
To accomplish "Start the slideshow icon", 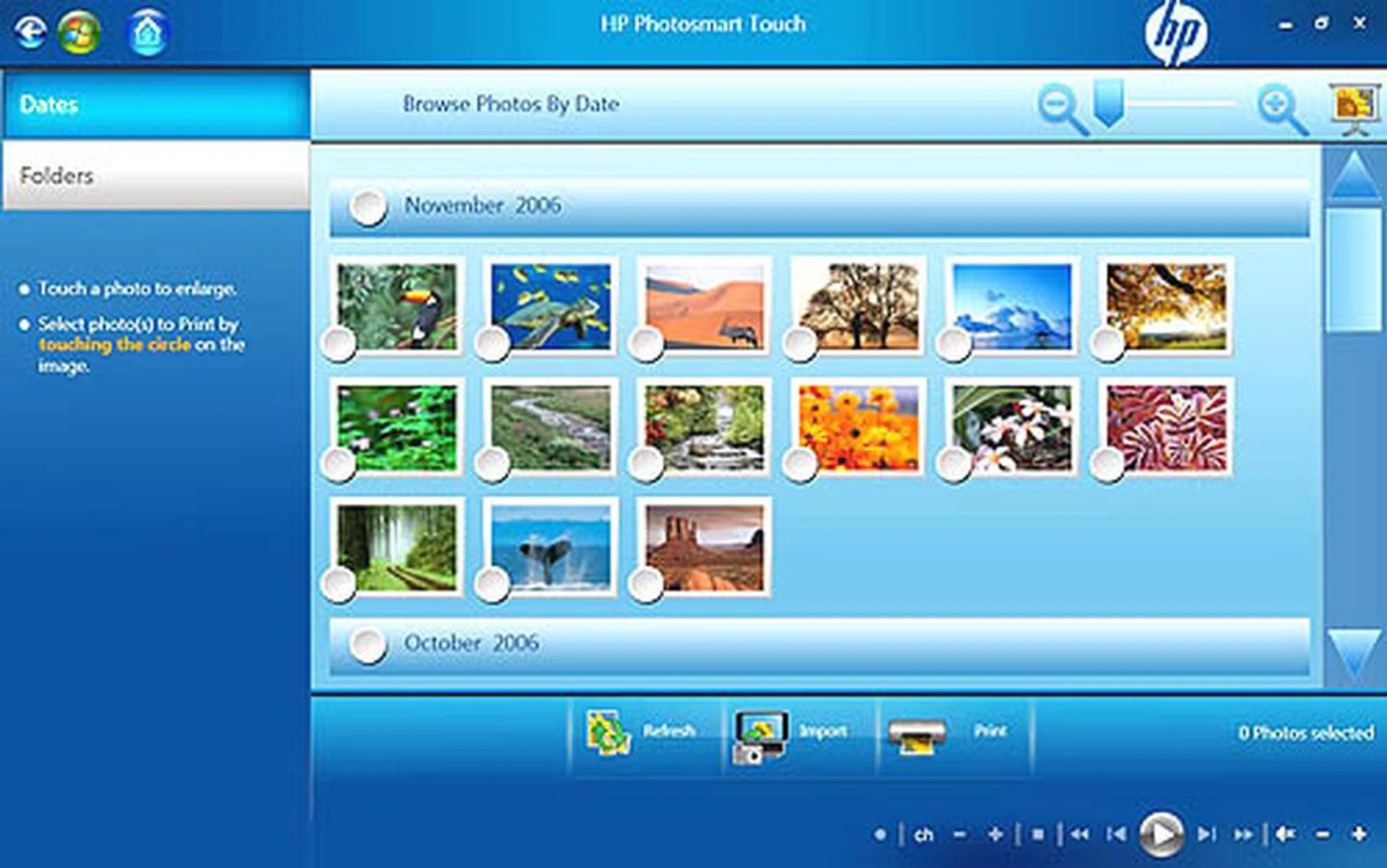I will 1355,108.
